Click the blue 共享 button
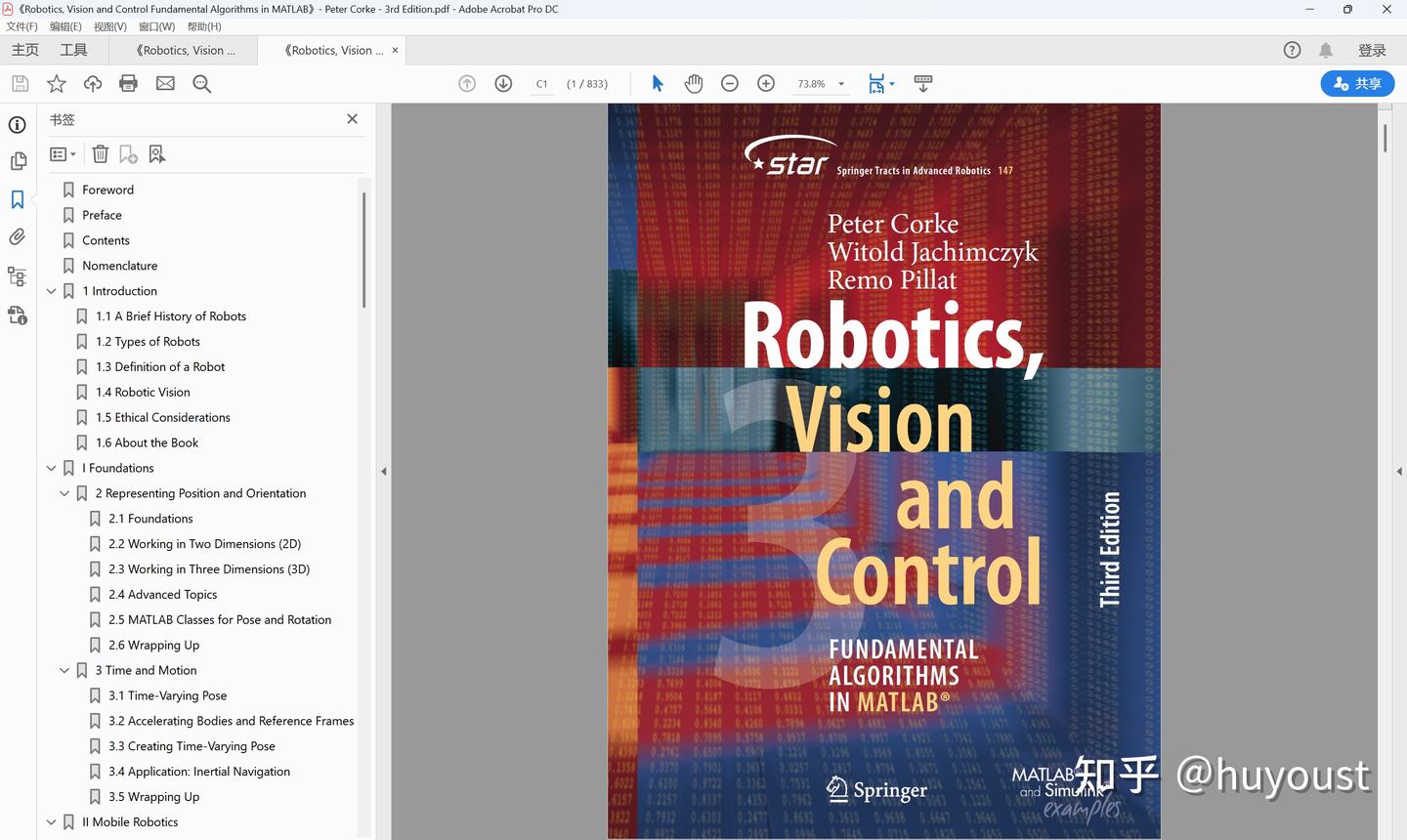Viewport: 1407px width, 840px height. coord(1357,84)
